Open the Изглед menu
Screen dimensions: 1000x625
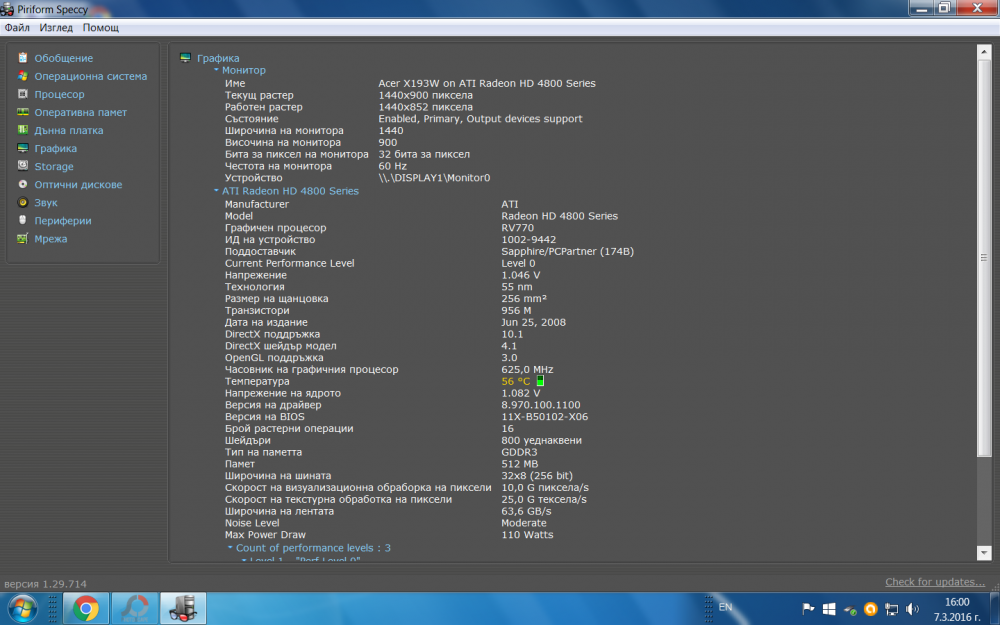click(x=56, y=27)
